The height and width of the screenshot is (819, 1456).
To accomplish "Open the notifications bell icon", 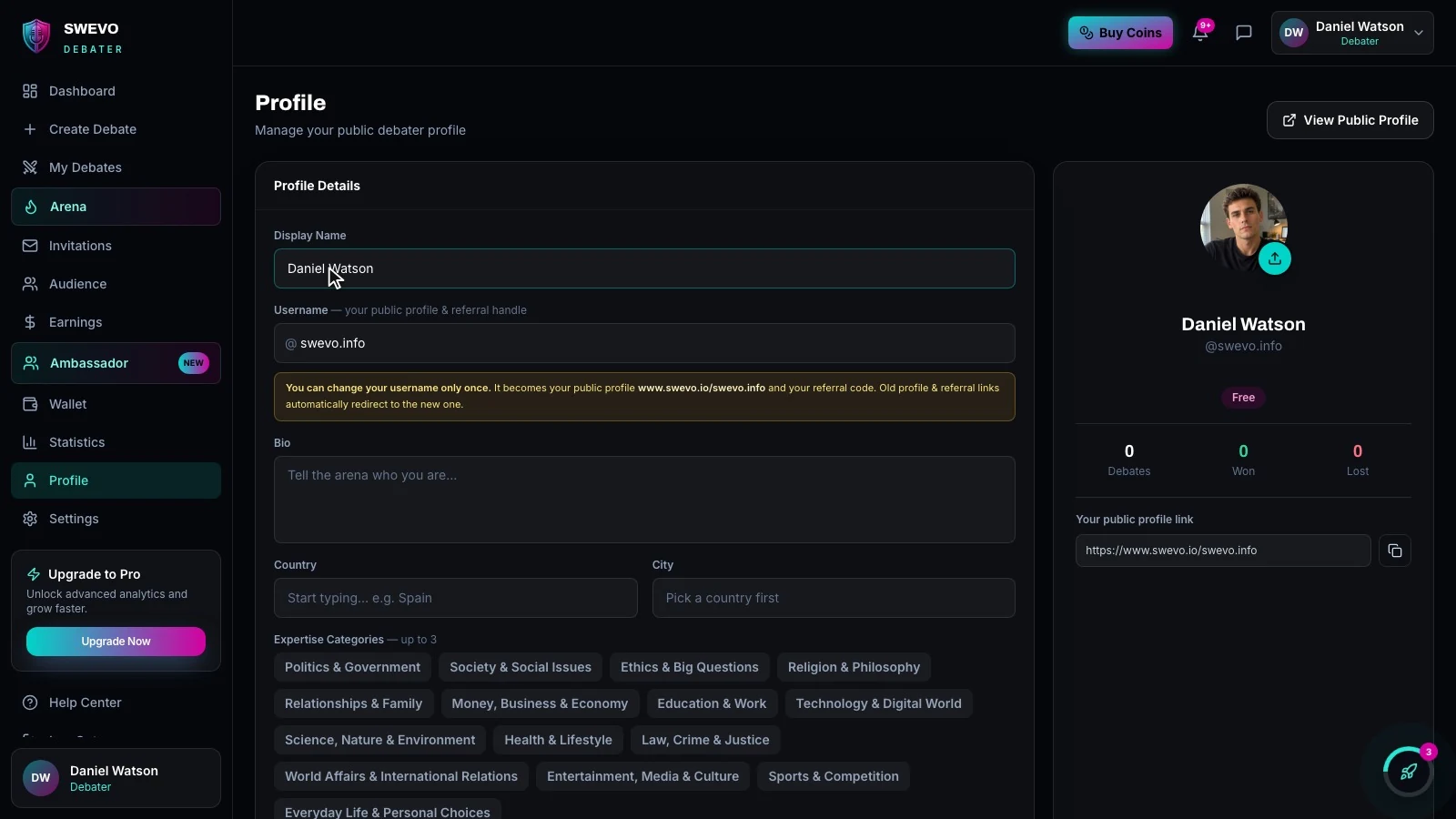I will coord(1200,33).
